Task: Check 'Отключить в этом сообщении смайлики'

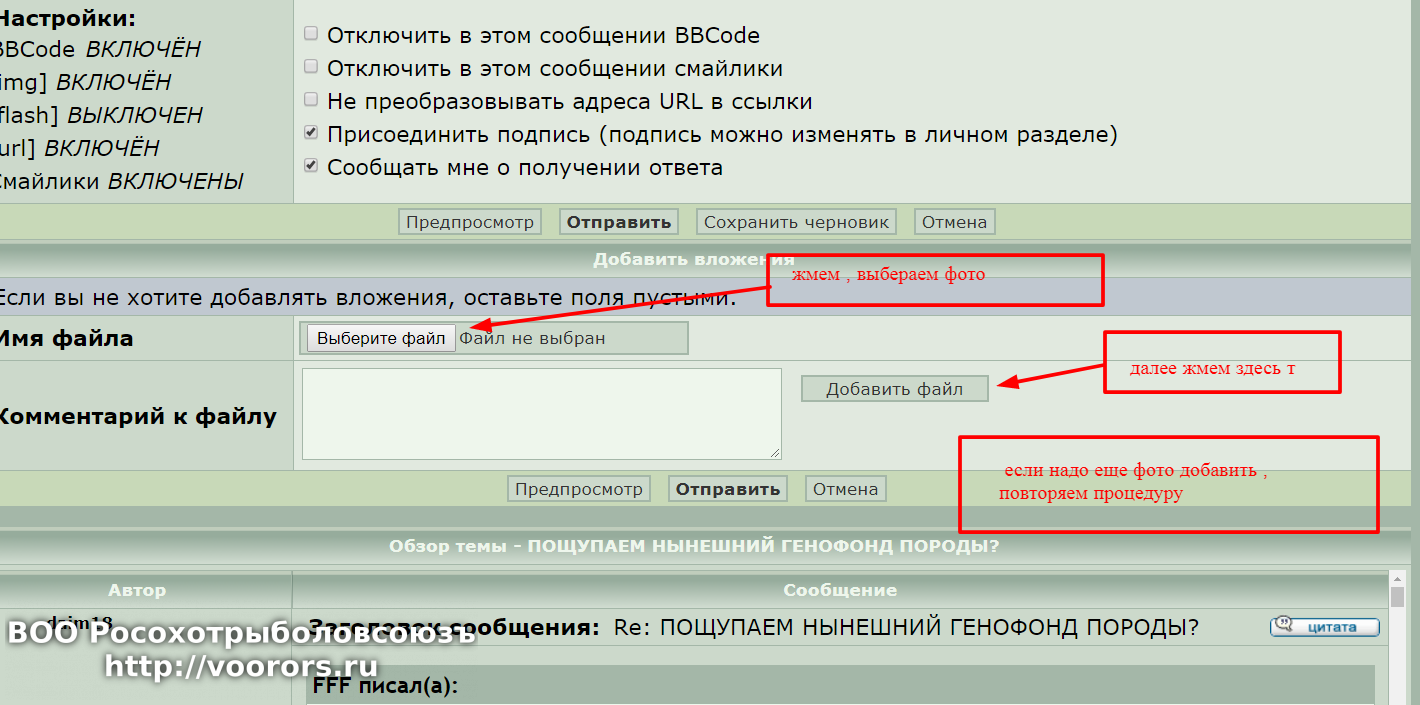Action: (311, 68)
